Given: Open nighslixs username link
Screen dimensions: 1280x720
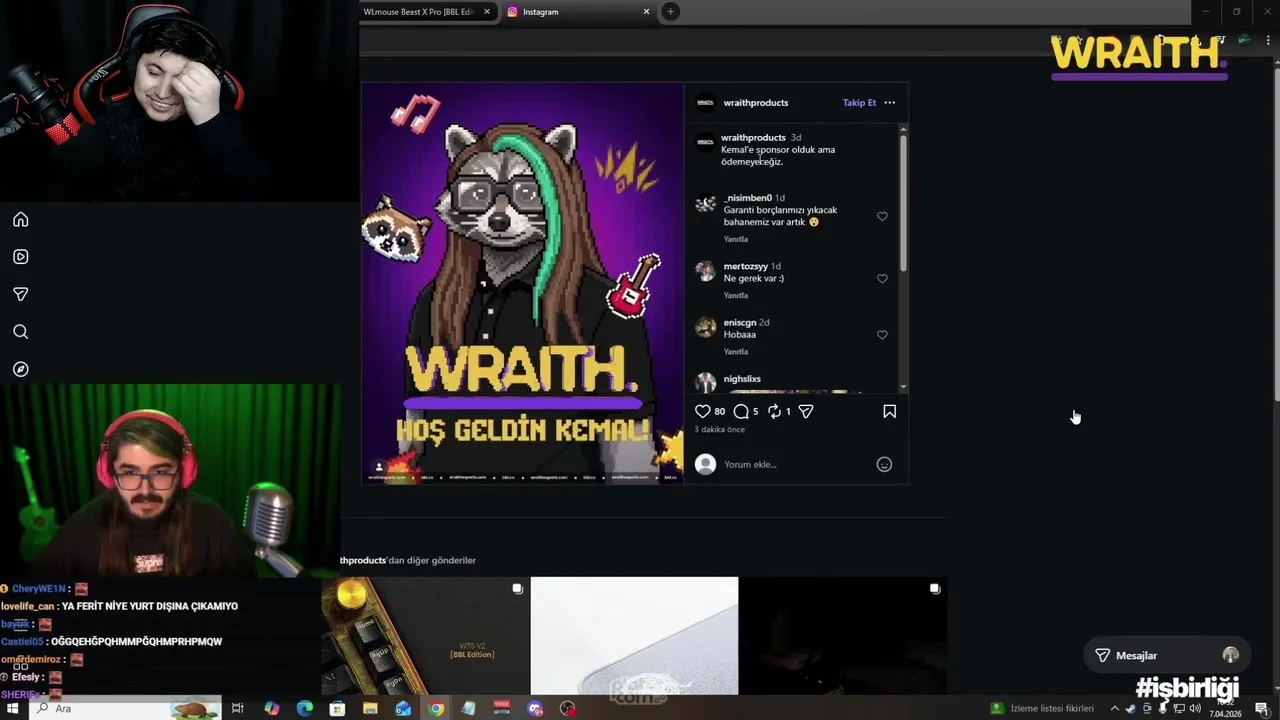Looking at the screenshot, I should tap(742, 379).
